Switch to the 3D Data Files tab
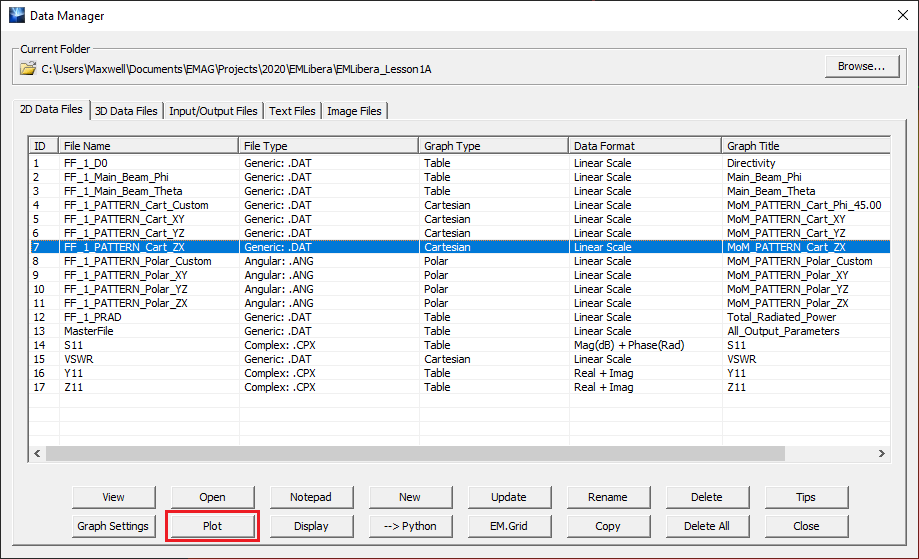 pos(128,111)
